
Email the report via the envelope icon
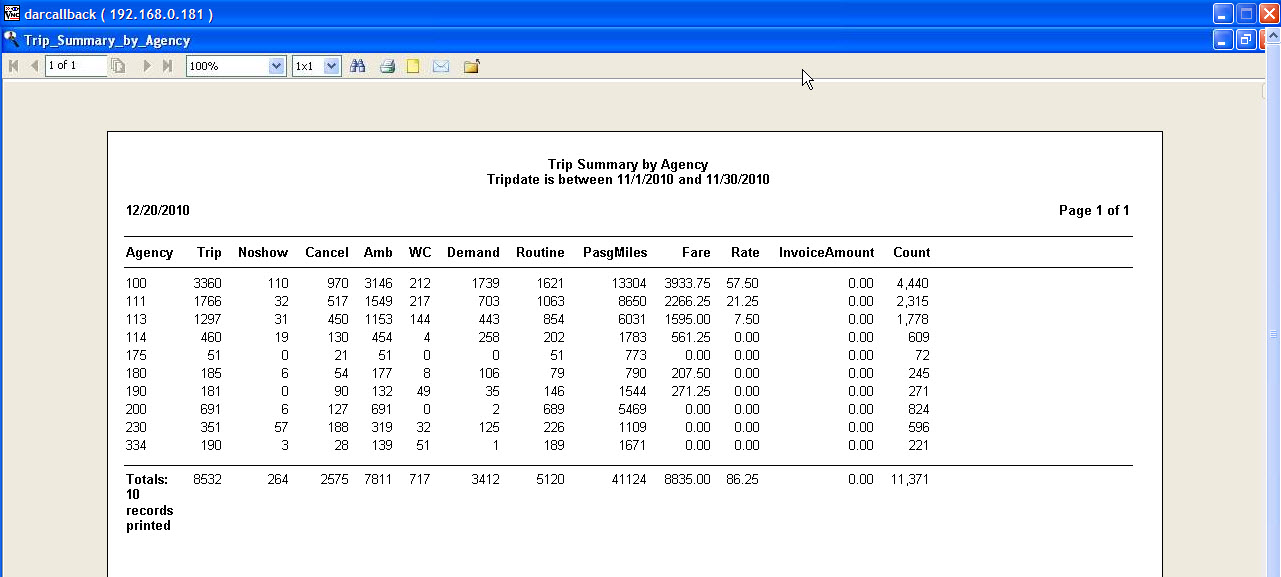441,66
